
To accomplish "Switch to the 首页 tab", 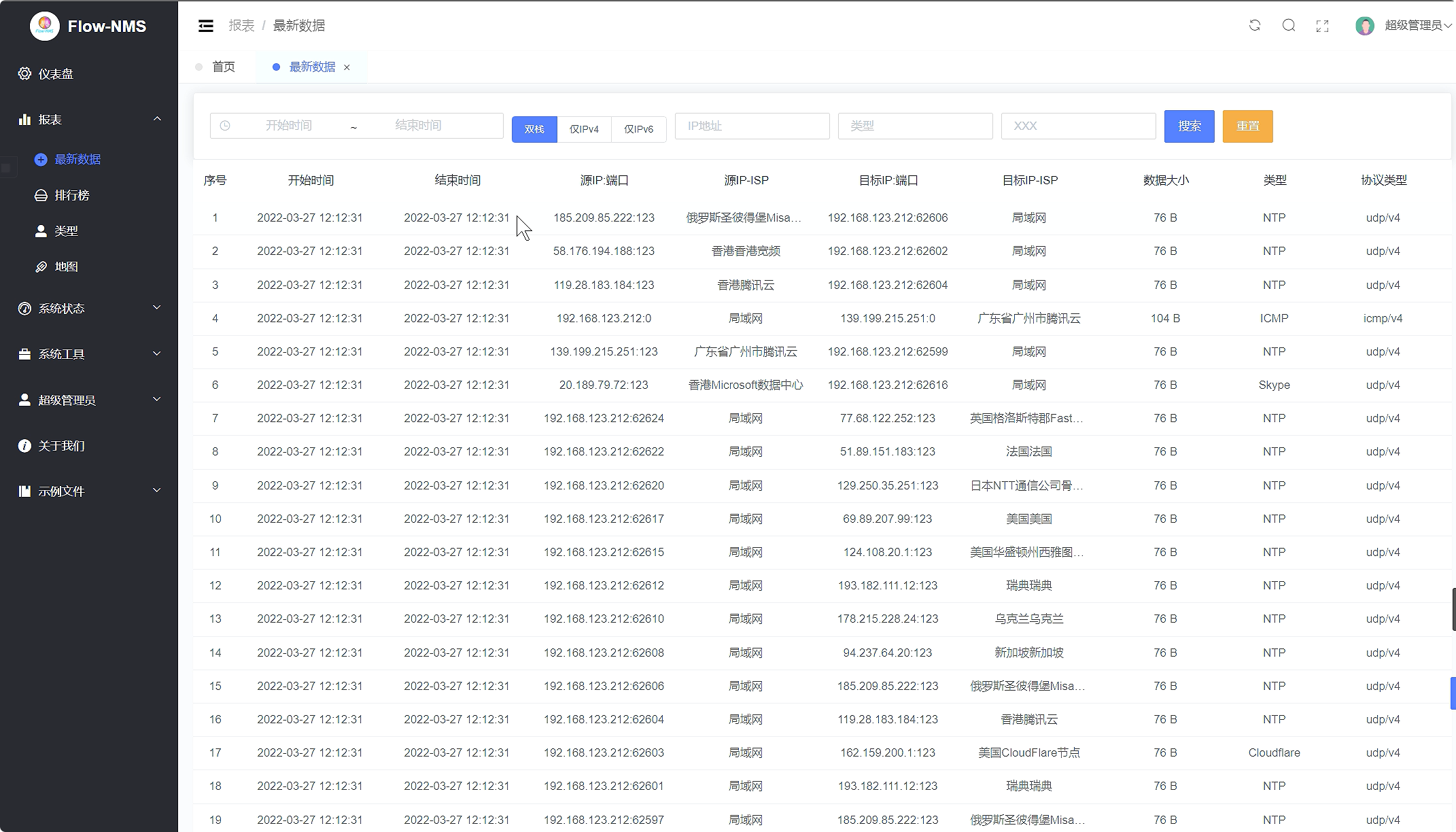I will pyautogui.click(x=223, y=67).
